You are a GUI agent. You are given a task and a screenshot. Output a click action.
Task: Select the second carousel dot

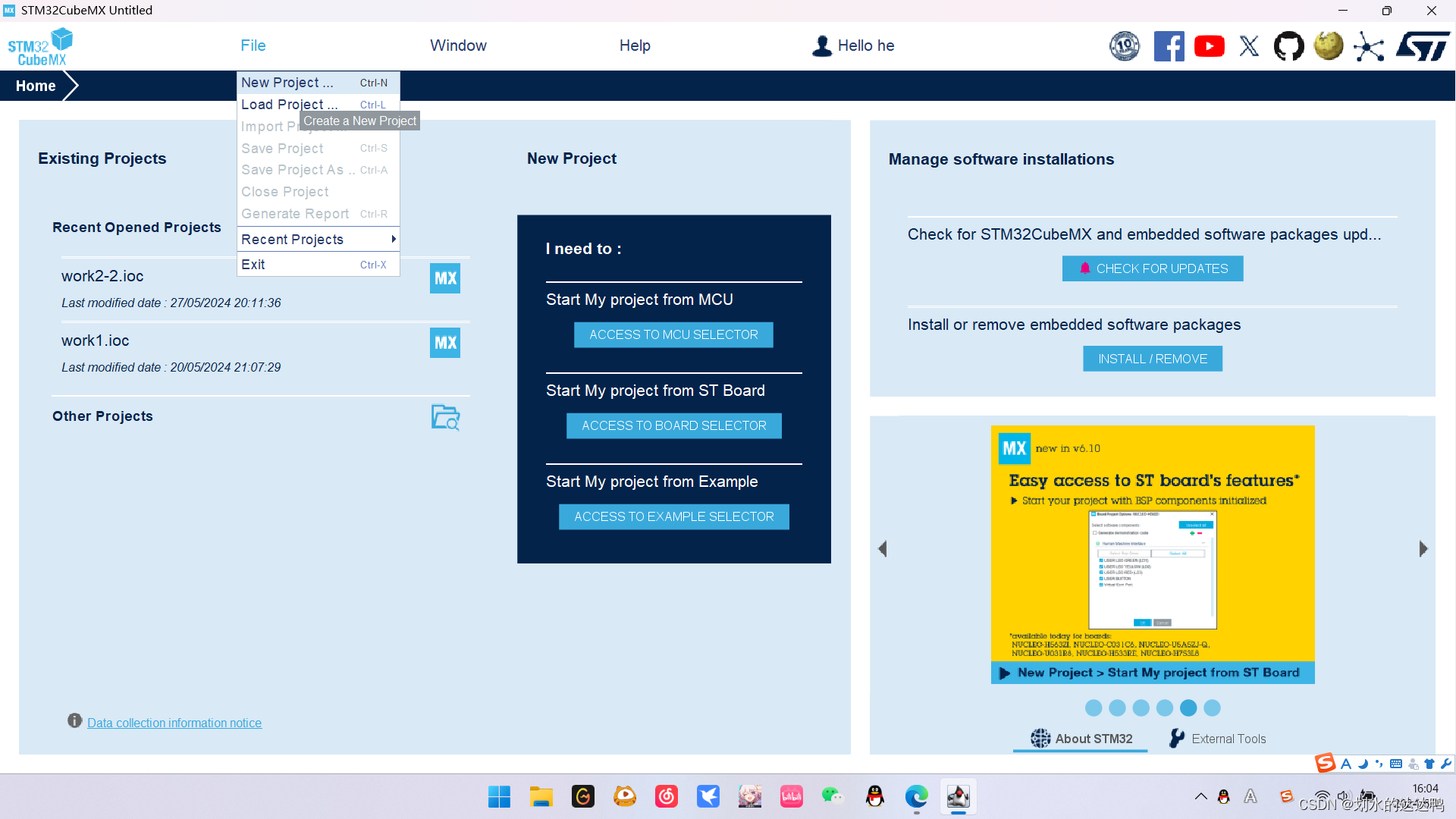tap(1117, 708)
